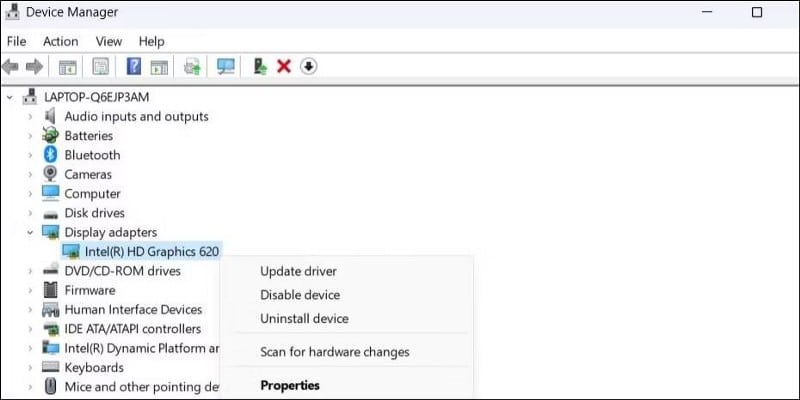Expand the DVD/CD-ROM drives chevron
Viewport: 800px width, 400px height.
coord(30,271)
